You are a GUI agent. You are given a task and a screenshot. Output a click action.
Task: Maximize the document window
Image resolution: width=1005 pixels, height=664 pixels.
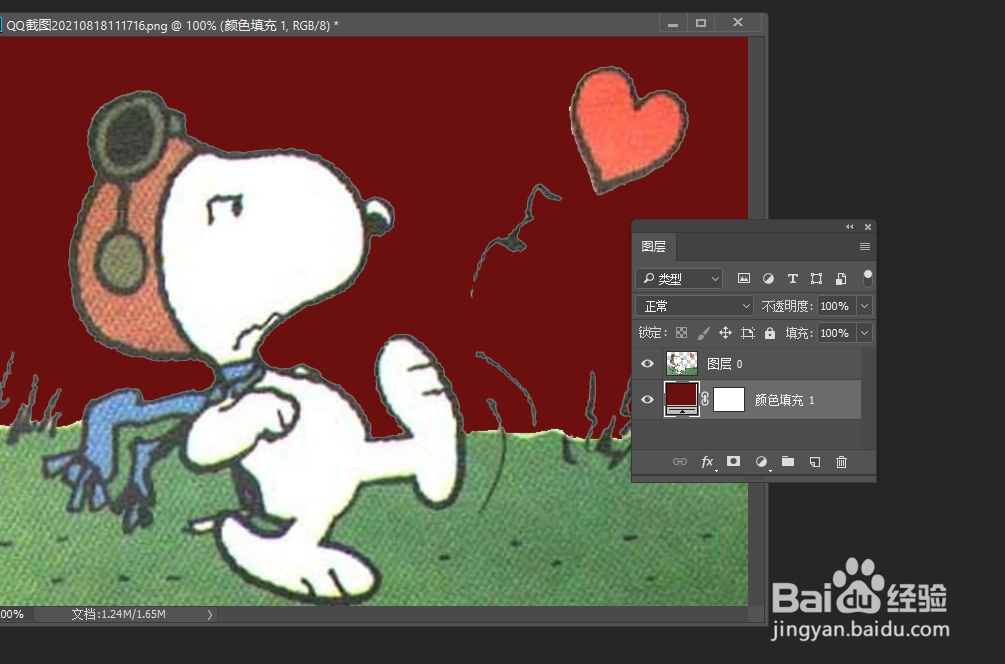coord(701,23)
